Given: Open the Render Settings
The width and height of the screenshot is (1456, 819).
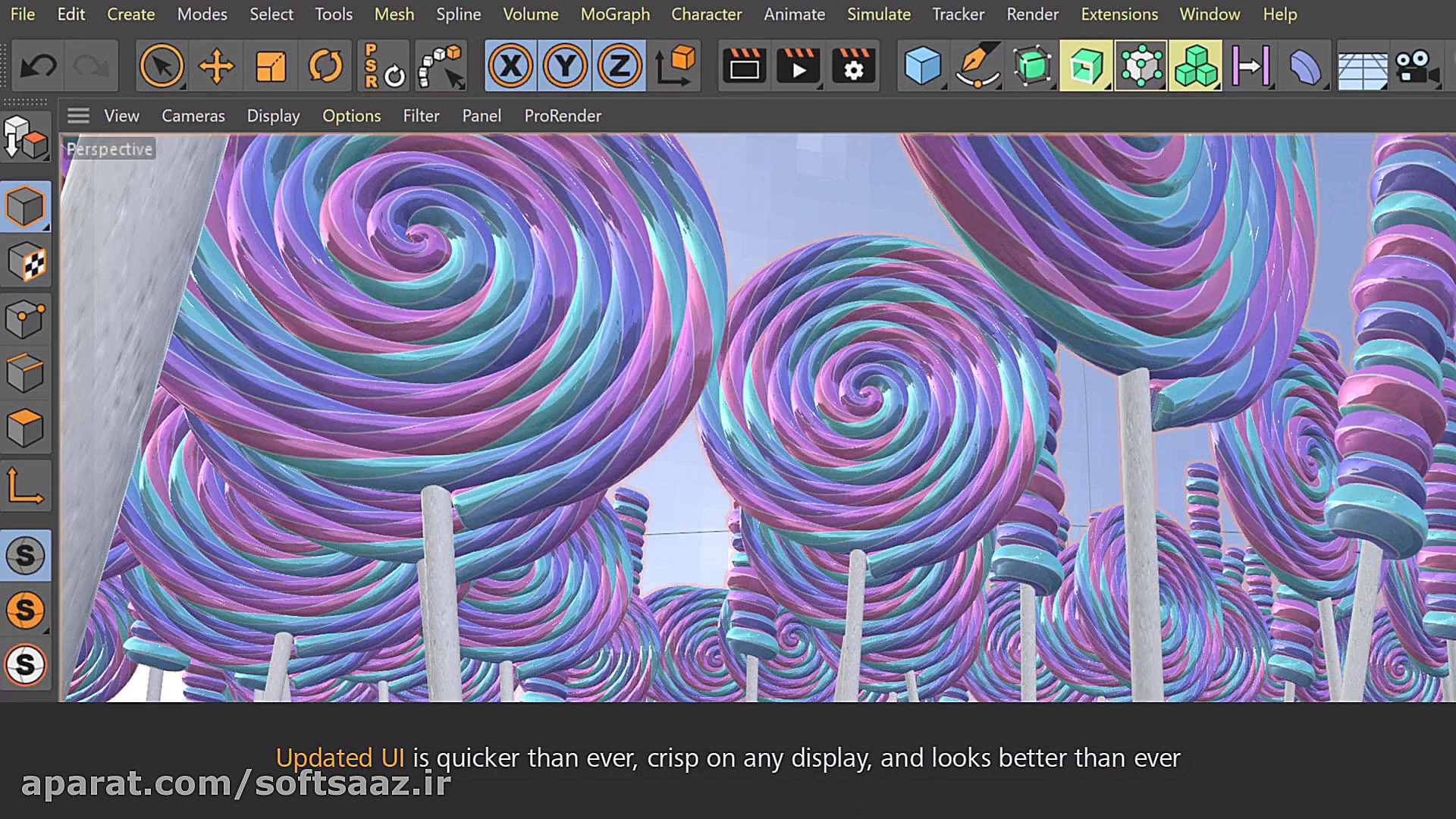Looking at the screenshot, I should click(853, 66).
